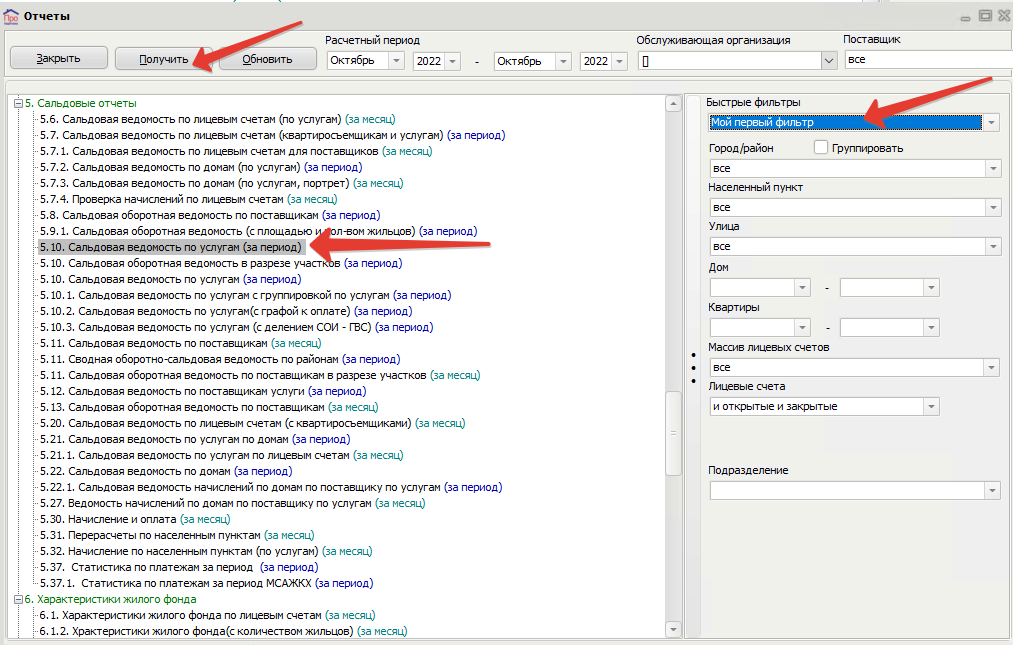Select report 5.7 (квартиросъемщикам и услугам)
Image resolution: width=1013 pixels, height=645 pixels.
(272, 135)
